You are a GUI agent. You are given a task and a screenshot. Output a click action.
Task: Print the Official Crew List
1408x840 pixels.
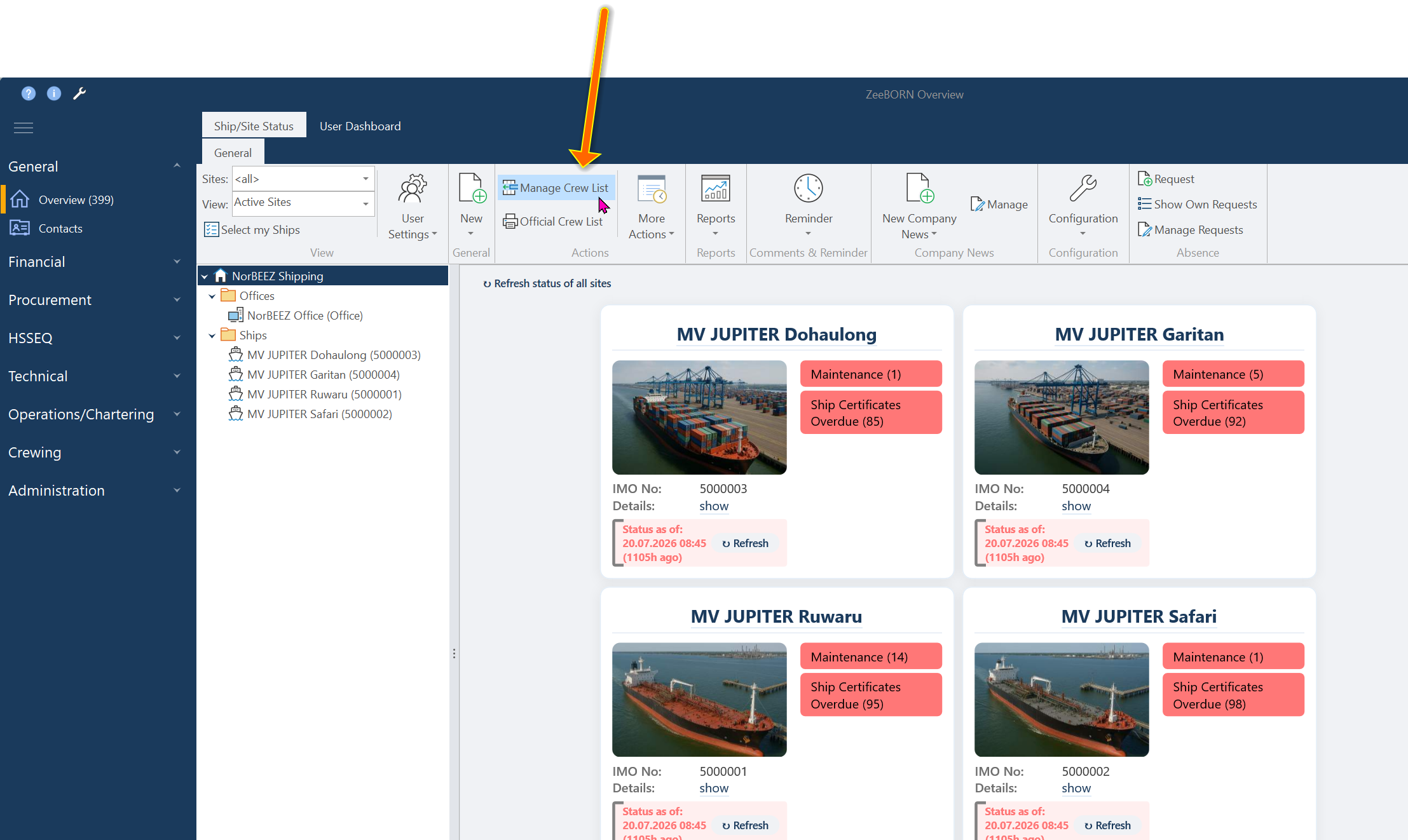pos(553,222)
